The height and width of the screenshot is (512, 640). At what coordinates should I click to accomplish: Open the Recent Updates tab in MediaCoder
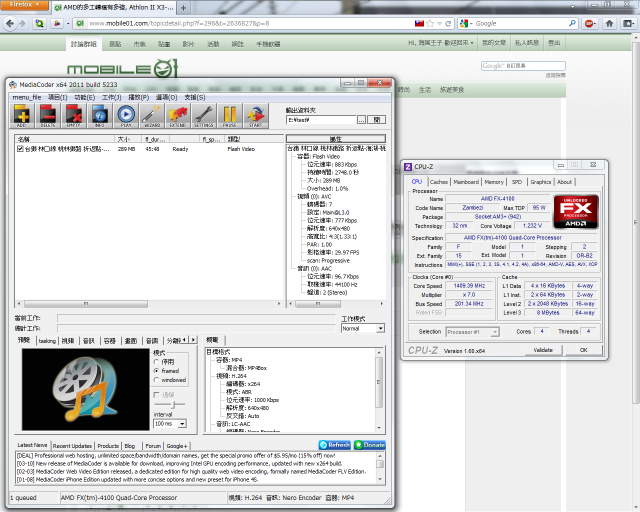coord(72,445)
